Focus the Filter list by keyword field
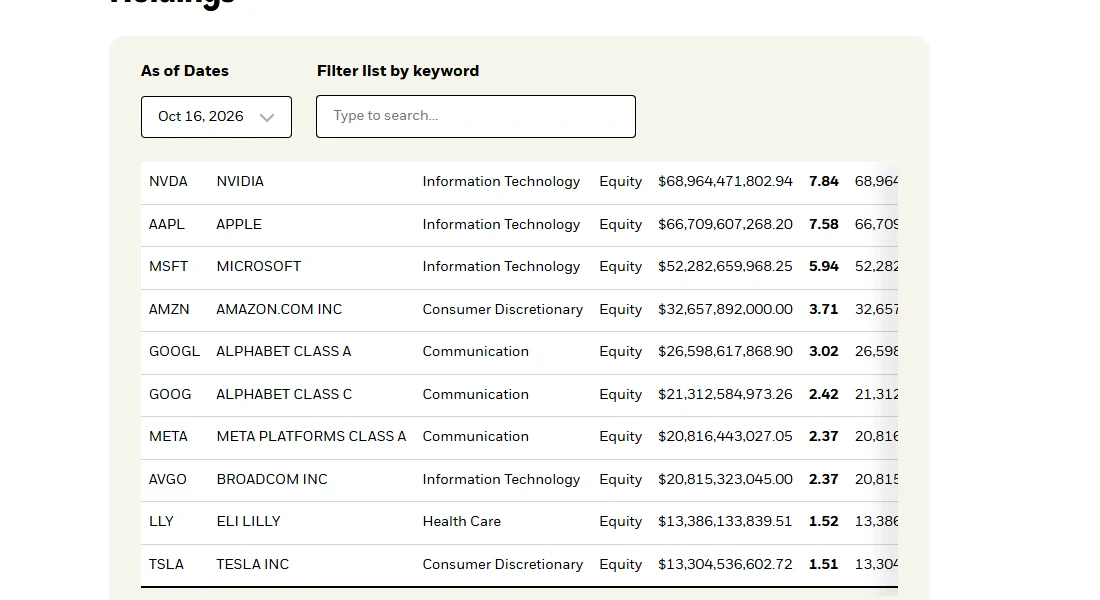 (476, 116)
